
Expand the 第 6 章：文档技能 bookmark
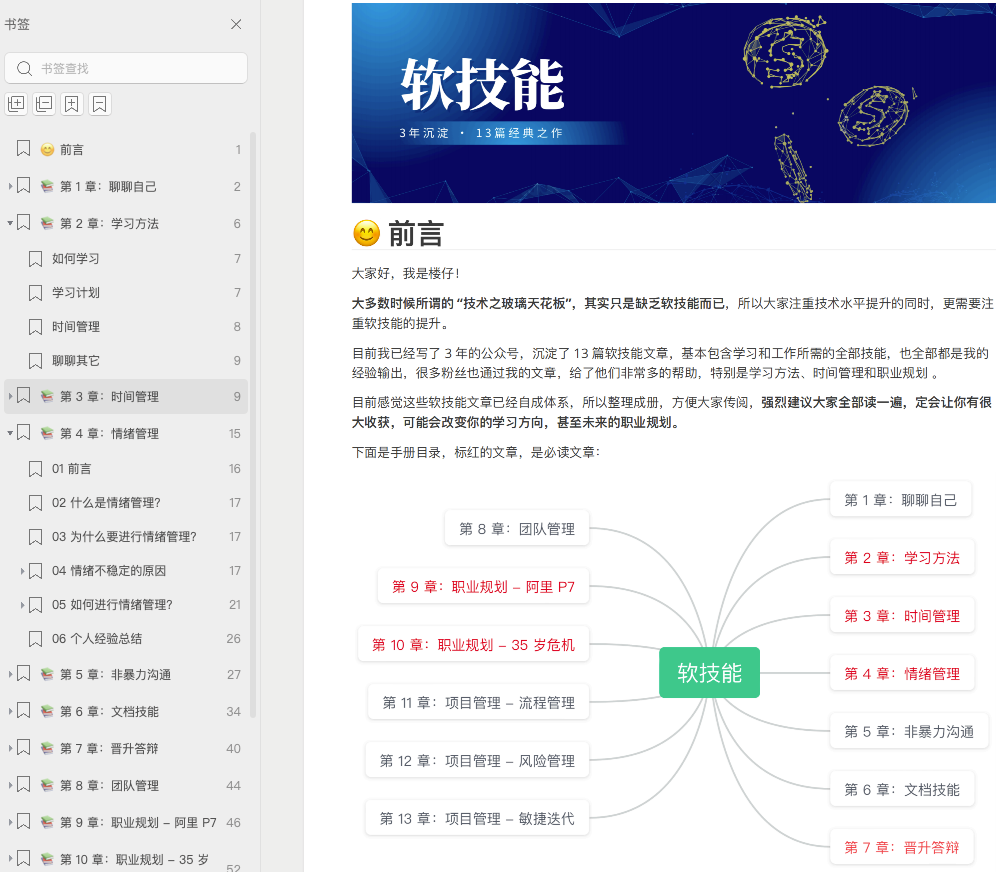click(x=10, y=711)
